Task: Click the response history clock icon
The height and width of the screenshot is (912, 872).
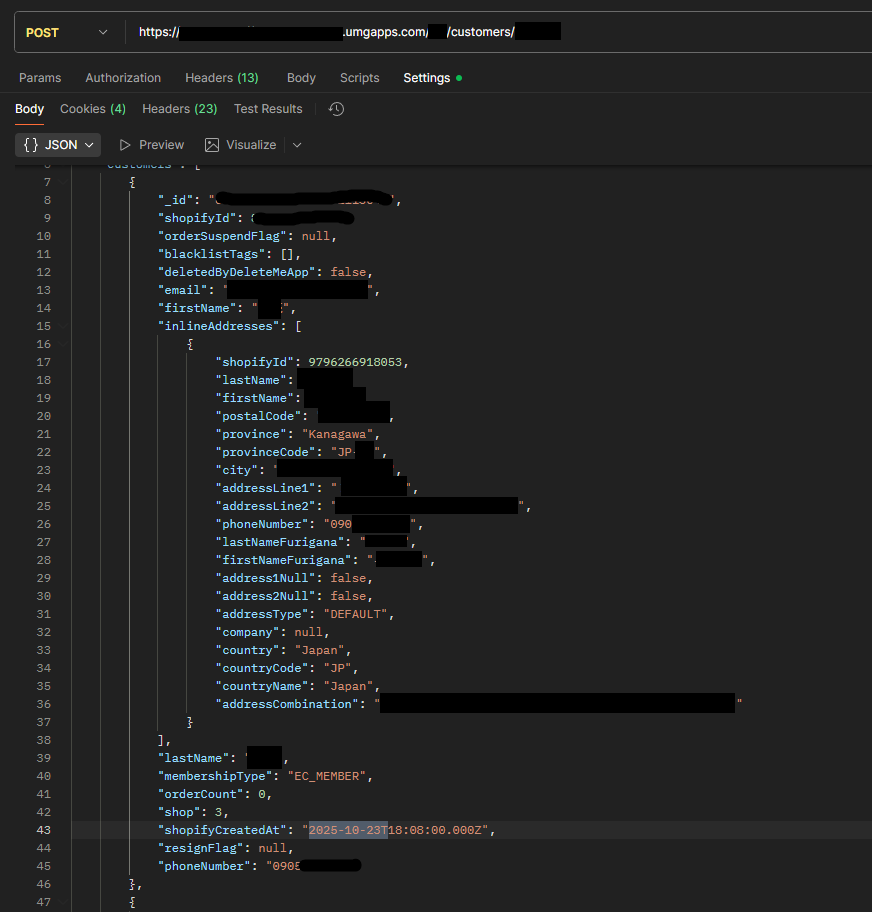Action: point(336,109)
